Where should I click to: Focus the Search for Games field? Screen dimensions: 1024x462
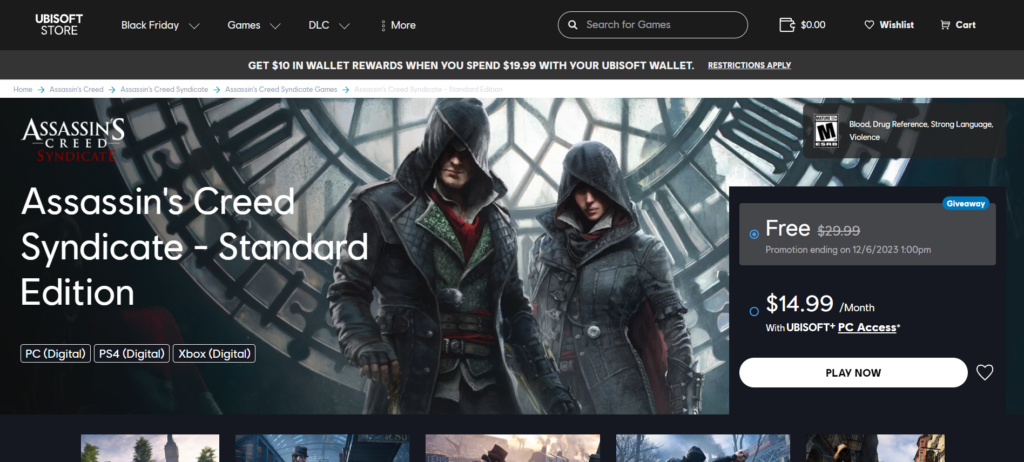coord(652,25)
